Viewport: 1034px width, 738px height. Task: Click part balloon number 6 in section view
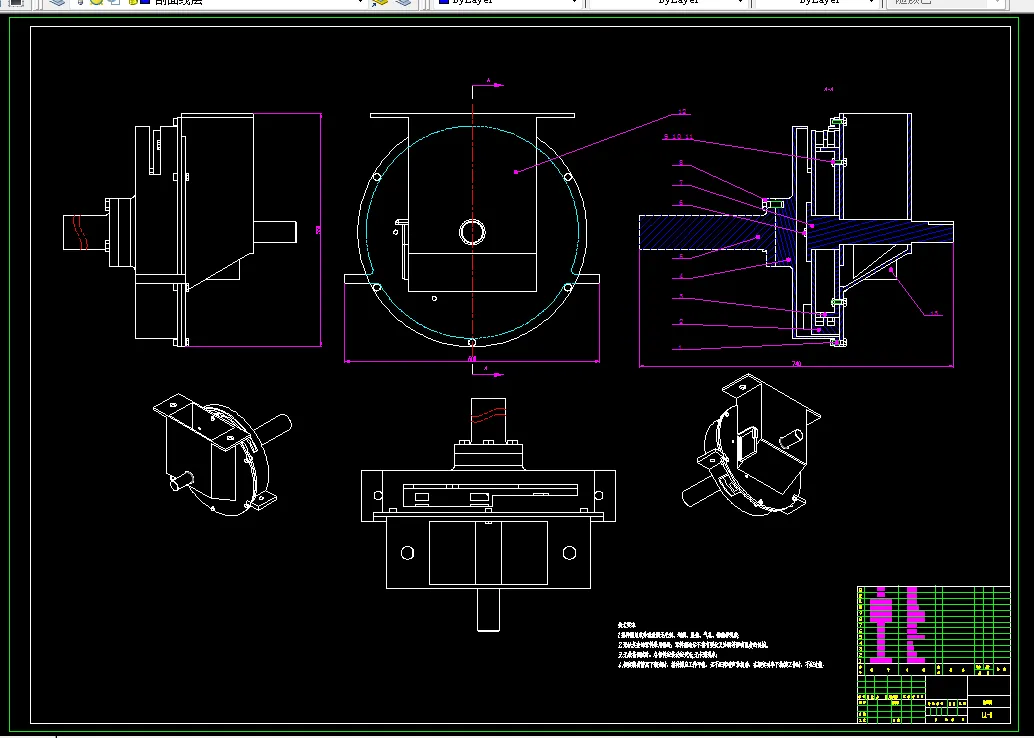(681, 203)
